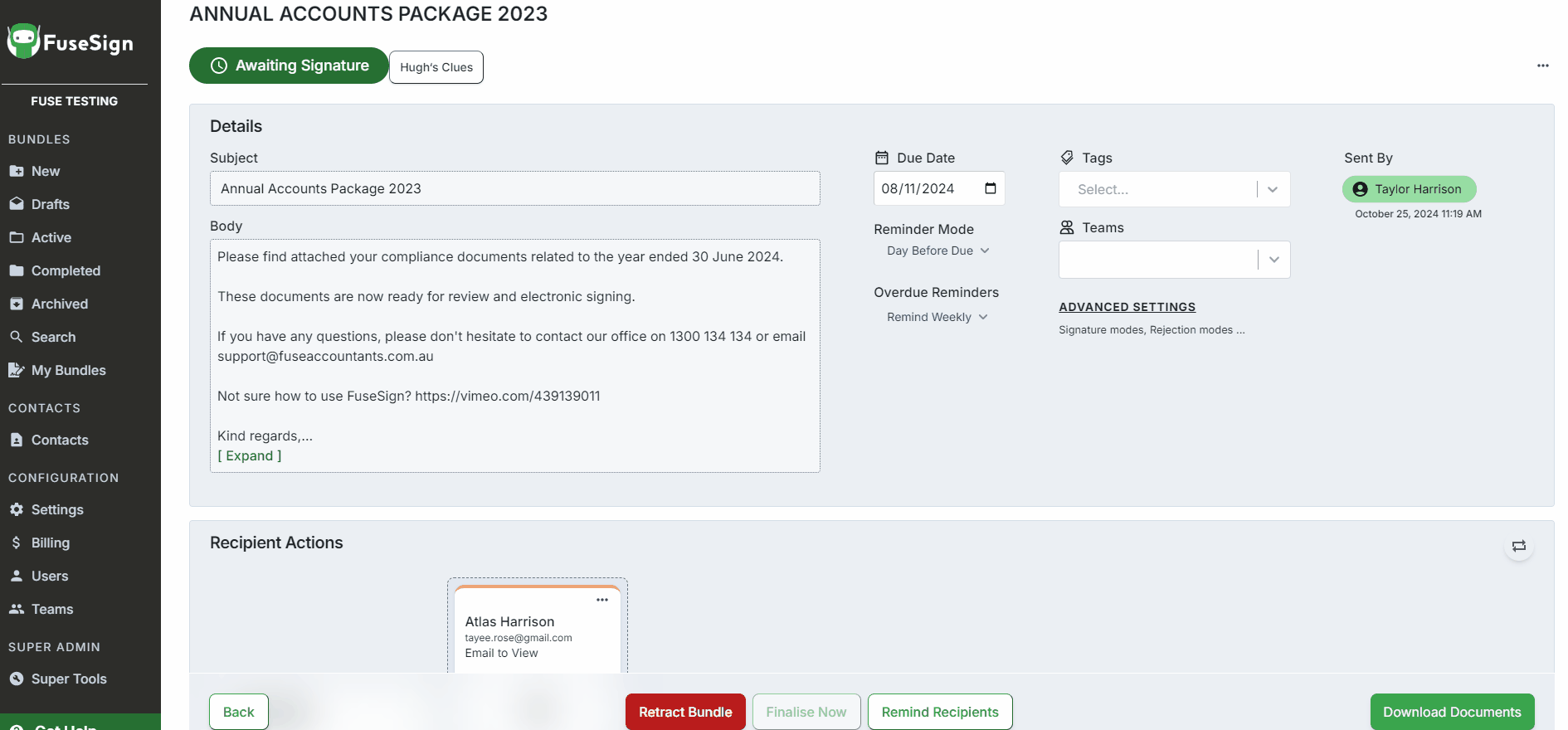Change Reminder Mode Day Before Due dropdown
Viewport: 1568px width, 730px height.
937,251
